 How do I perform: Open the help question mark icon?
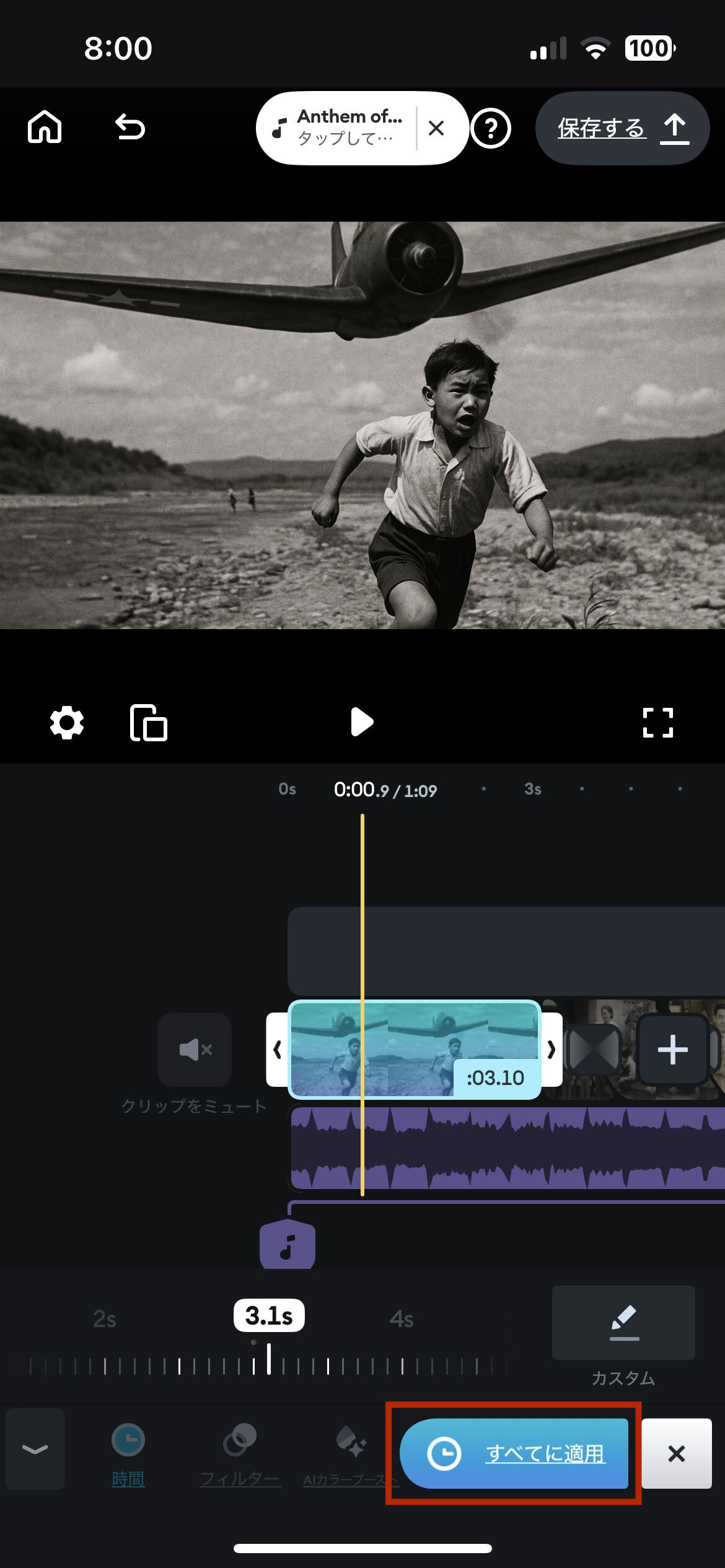491,129
